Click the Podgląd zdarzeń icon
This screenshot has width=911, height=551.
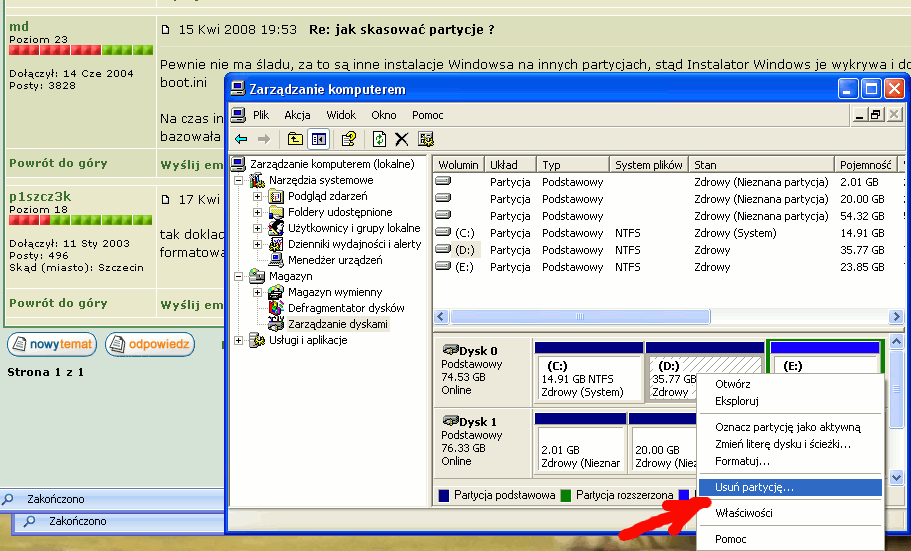point(277,196)
